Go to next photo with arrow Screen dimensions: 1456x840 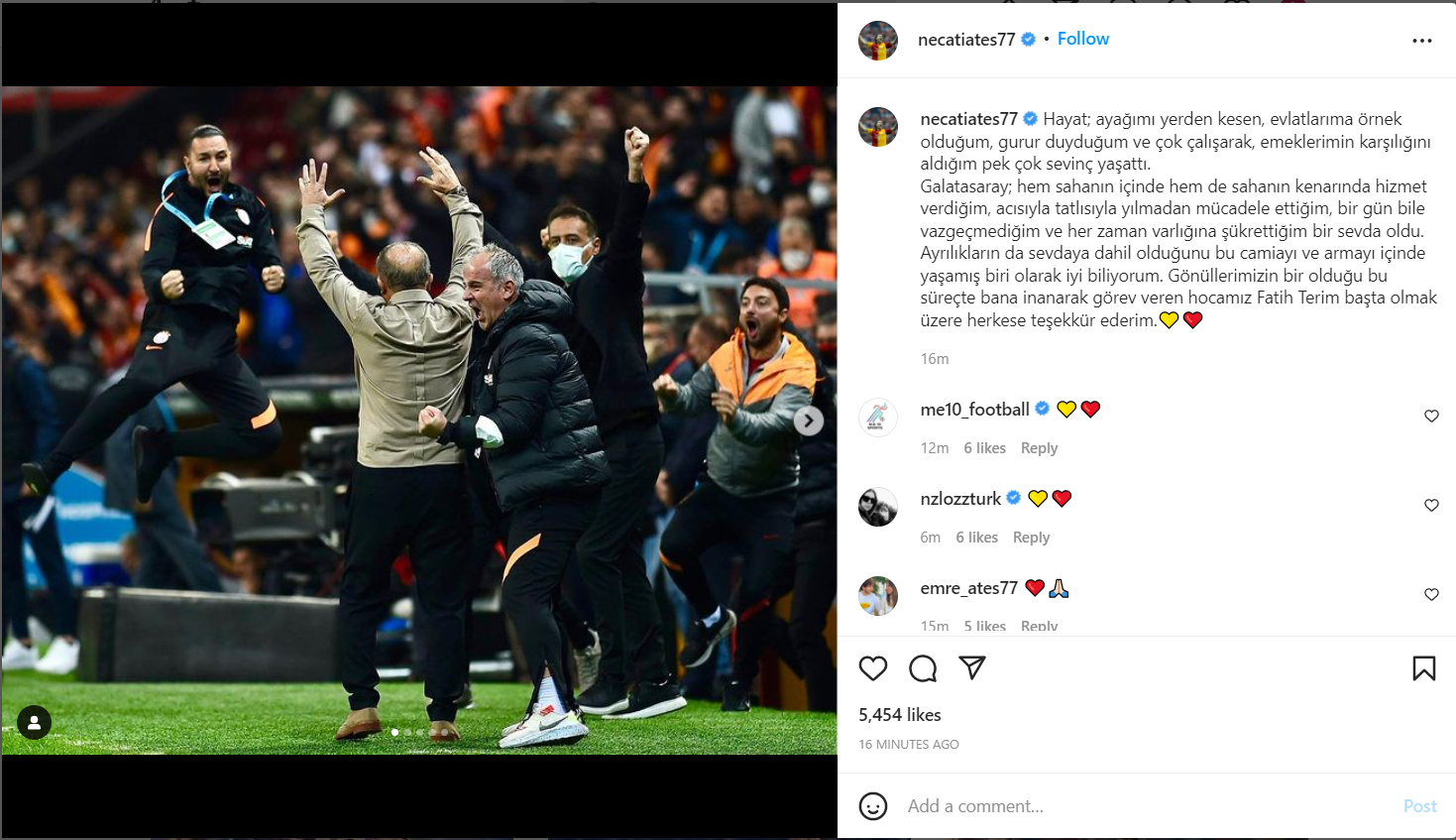pos(809,420)
